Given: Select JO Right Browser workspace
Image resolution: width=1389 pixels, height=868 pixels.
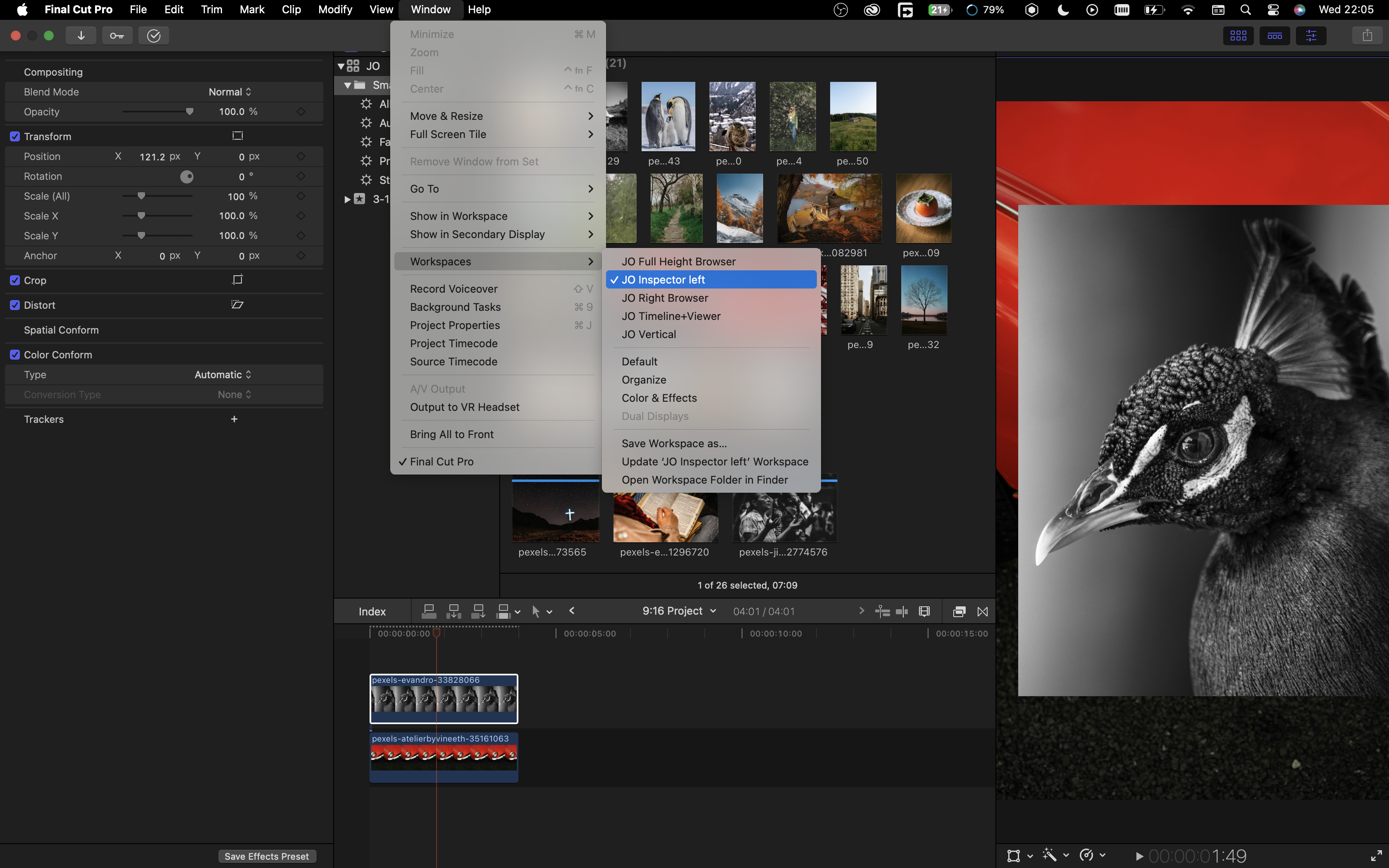Looking at the screenshot, I should (x=665, y=298).
